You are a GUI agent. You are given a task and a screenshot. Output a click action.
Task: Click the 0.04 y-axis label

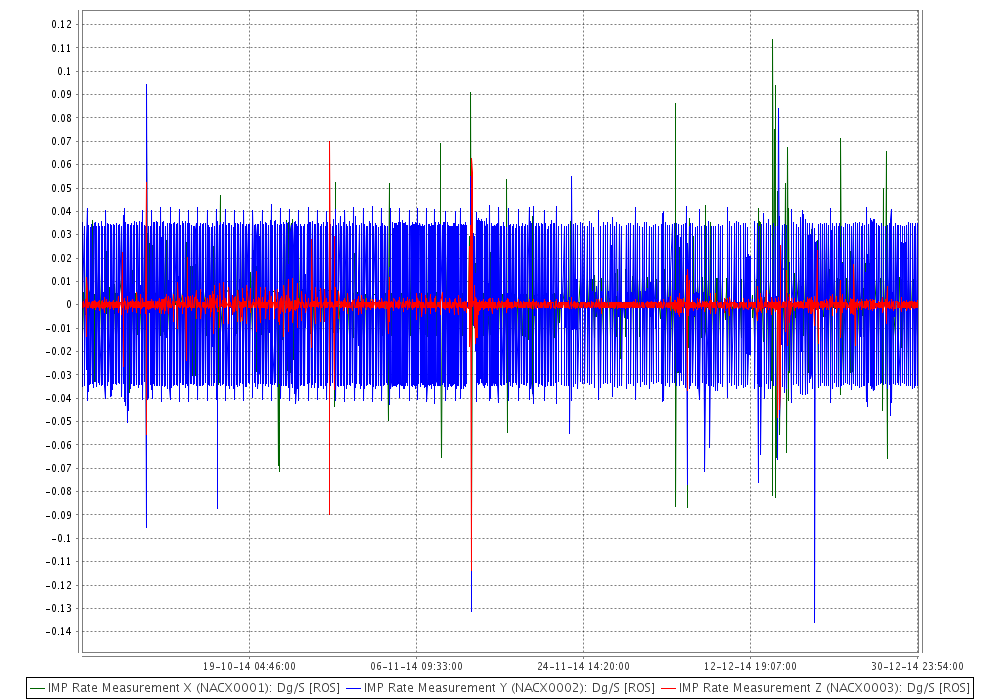[x=62, y=211]
